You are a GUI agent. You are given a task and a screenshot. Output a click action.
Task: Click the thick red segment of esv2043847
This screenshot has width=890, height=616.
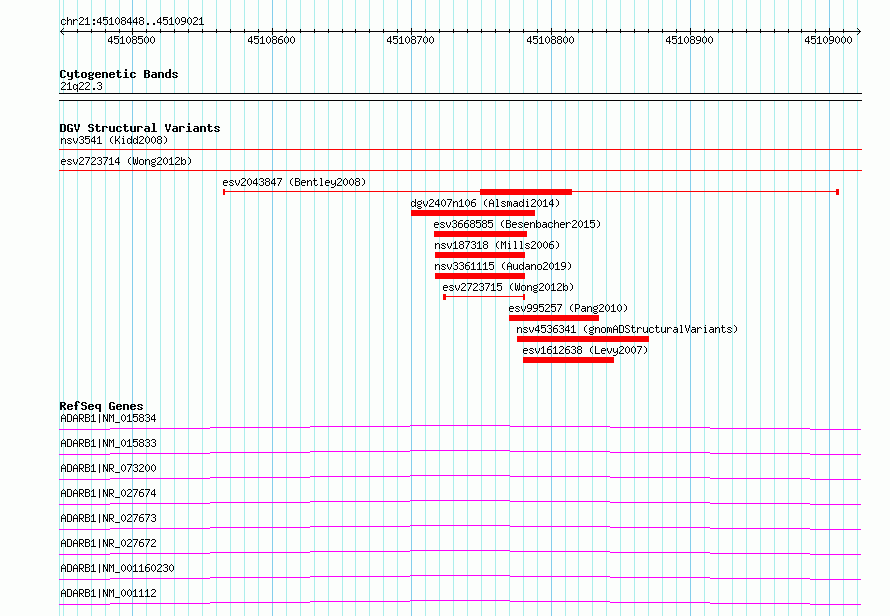[526, 192]
